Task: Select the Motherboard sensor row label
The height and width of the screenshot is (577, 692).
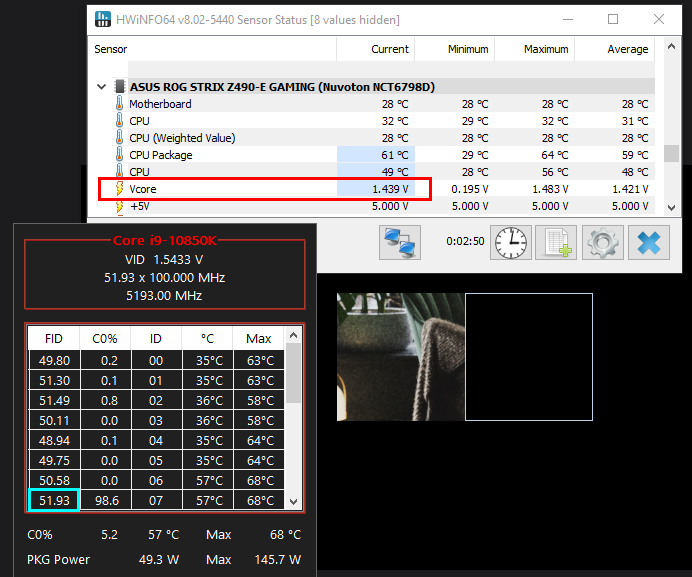Action: click(x=160, y=104)
